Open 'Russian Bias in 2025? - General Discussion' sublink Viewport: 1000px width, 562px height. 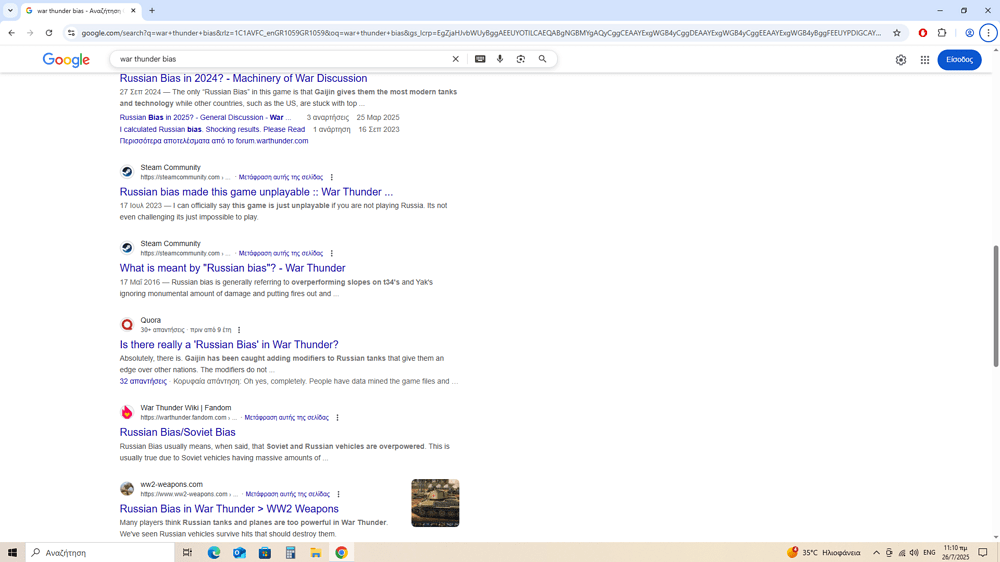[x=205, y=117]
